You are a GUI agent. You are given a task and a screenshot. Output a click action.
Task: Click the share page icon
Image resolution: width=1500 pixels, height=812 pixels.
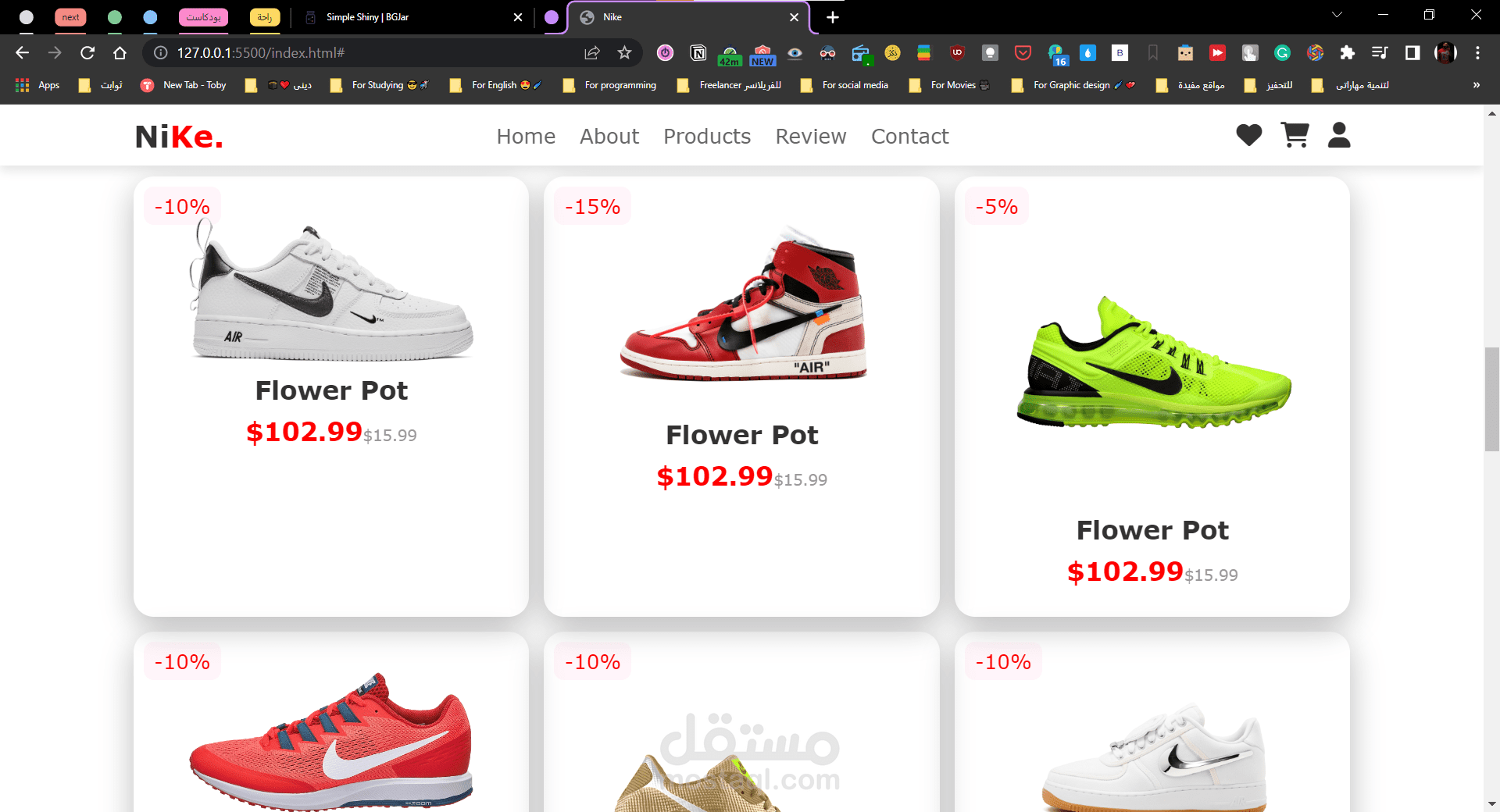coord(592,52)
